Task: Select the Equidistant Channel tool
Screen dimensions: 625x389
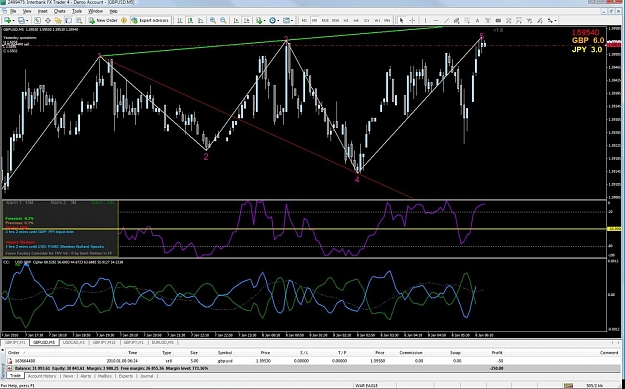Action: (x=456, y=20)
